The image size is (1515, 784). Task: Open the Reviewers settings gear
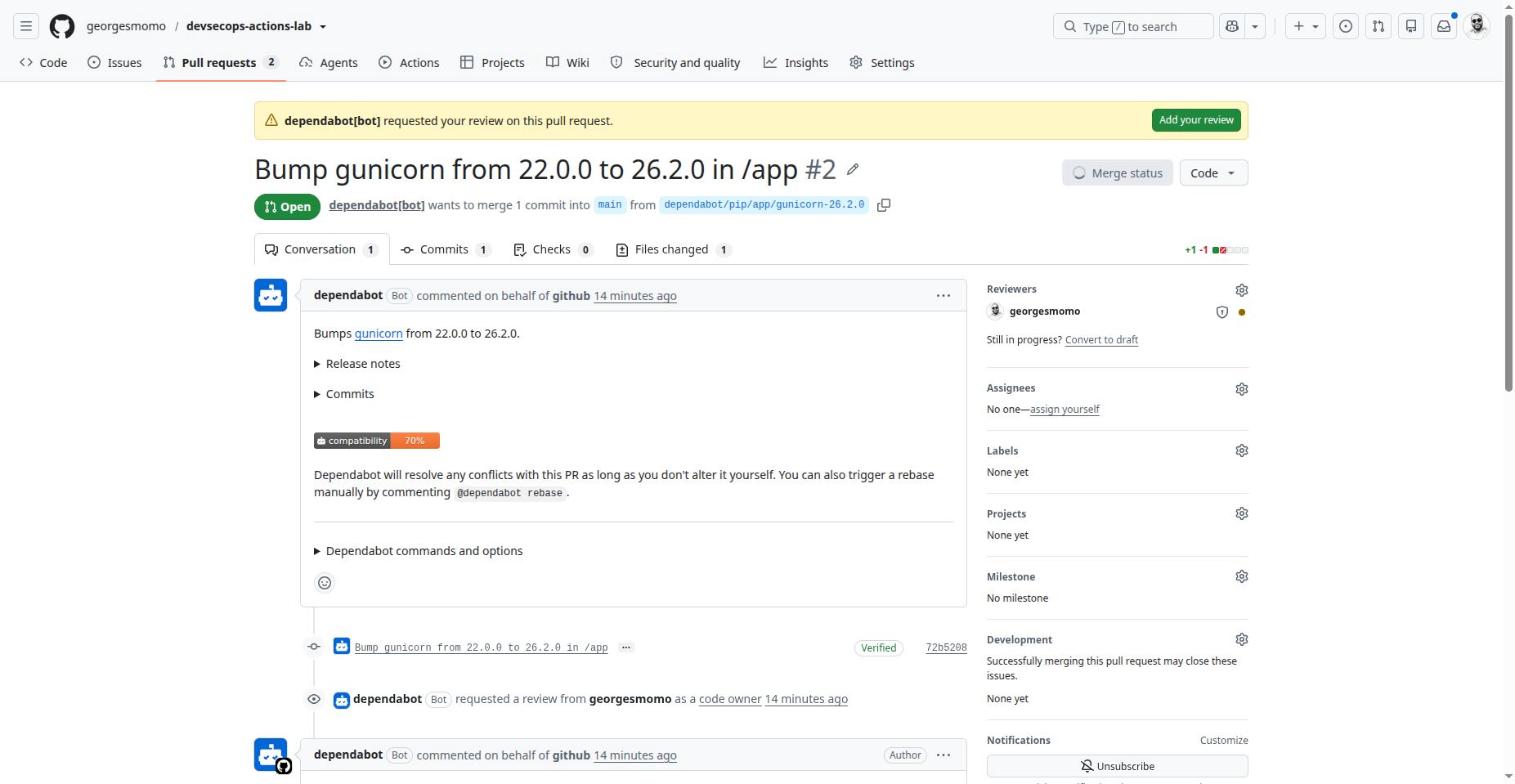tap(1241, 290)
